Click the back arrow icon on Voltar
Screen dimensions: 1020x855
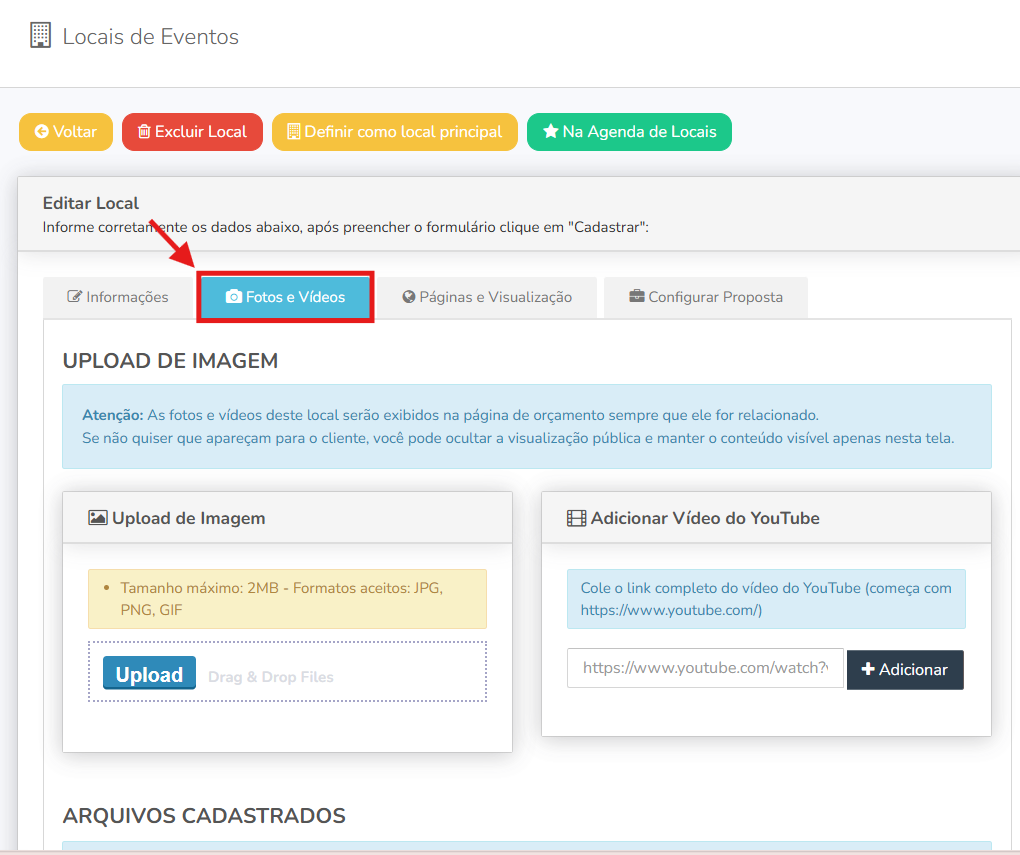(42, 131)
